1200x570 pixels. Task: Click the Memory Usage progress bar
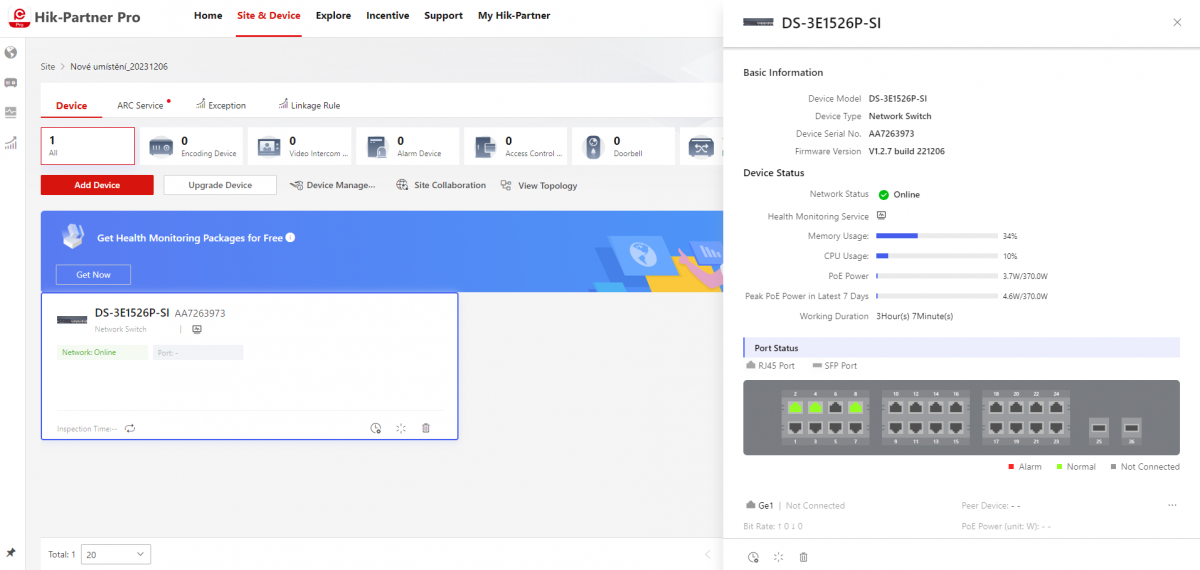(936, 236)
